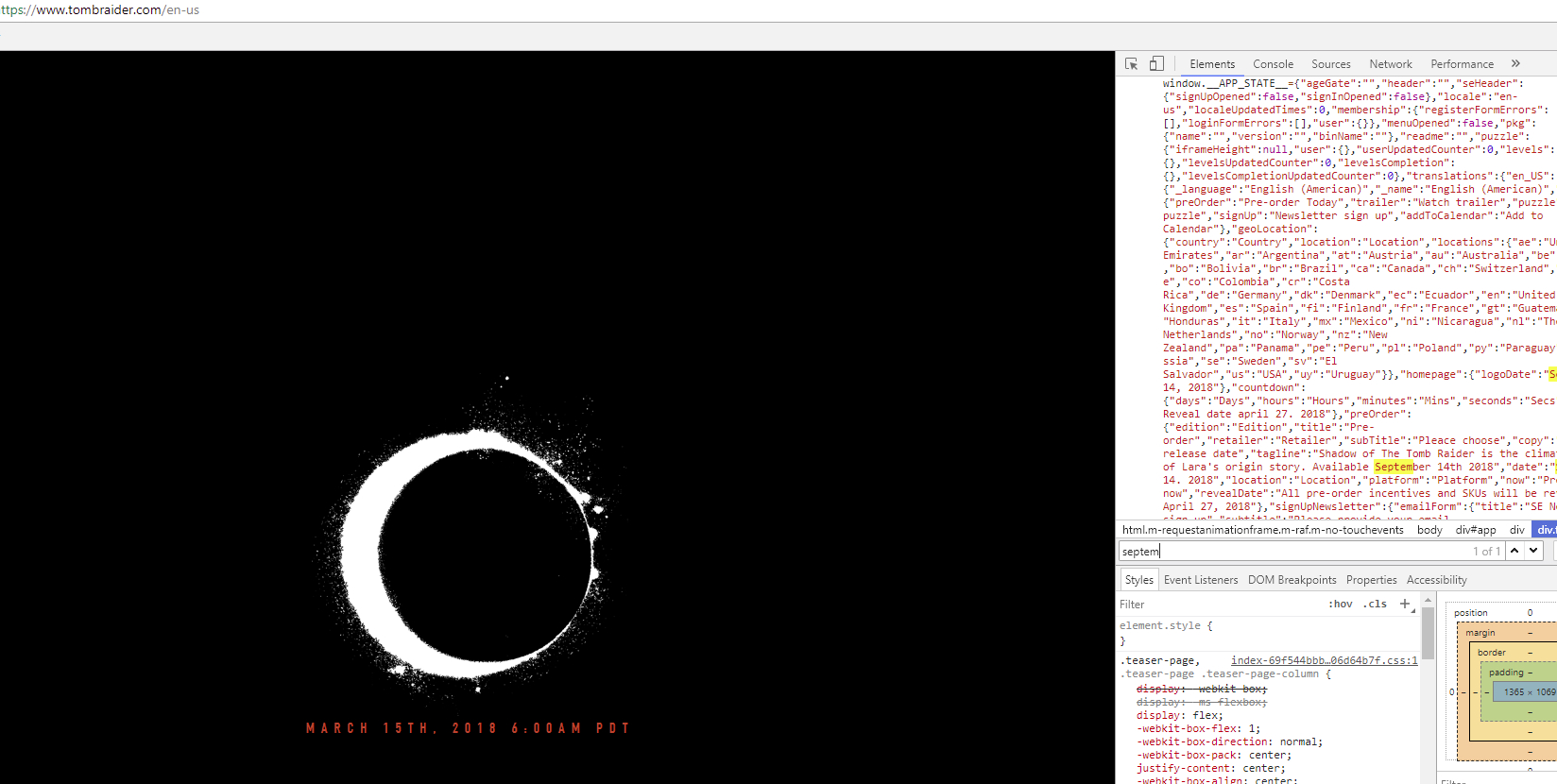Select the html breadcrumb node
Screen dimensions: 1557x784
coord(1262,530)
